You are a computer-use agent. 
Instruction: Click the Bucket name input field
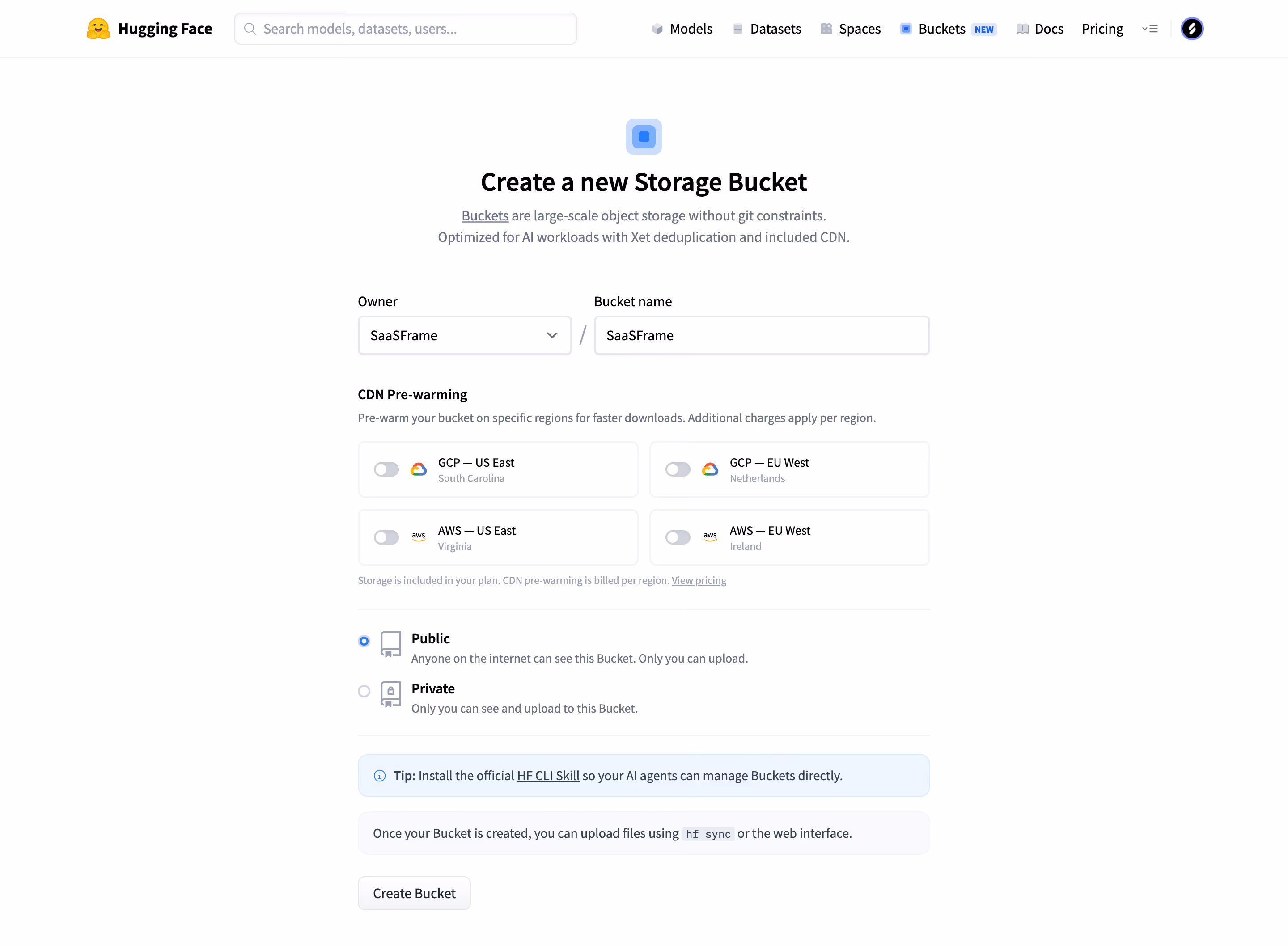tap(762, 336)
